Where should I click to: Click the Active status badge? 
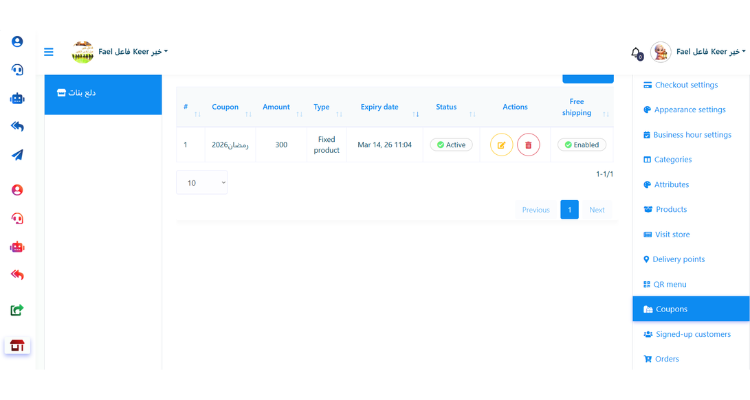(x=451, y=145)
